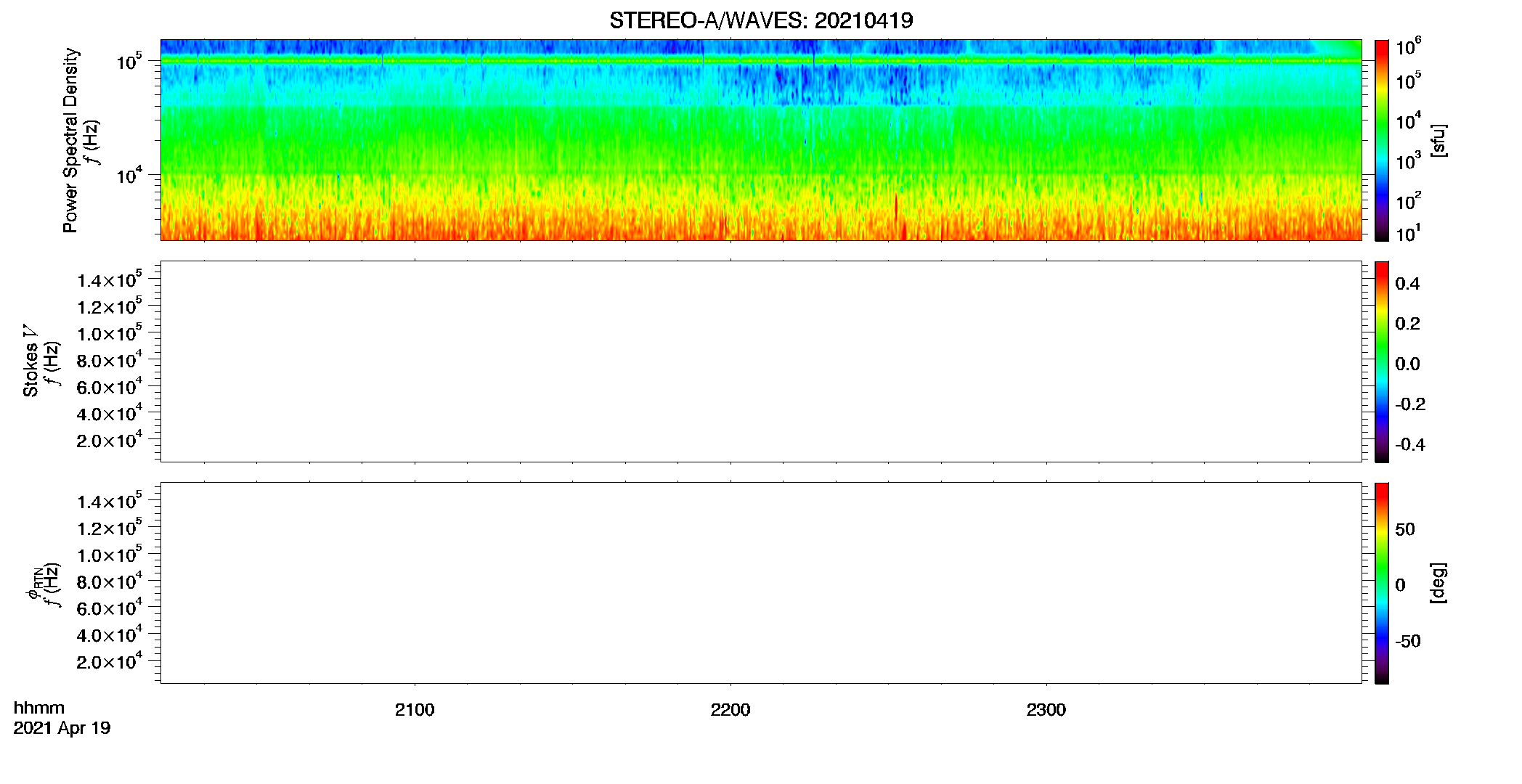Click the 2100 time tick label
Viewport: 1522px width, 784px height.
pyautogui.click(x=415, y=710)
